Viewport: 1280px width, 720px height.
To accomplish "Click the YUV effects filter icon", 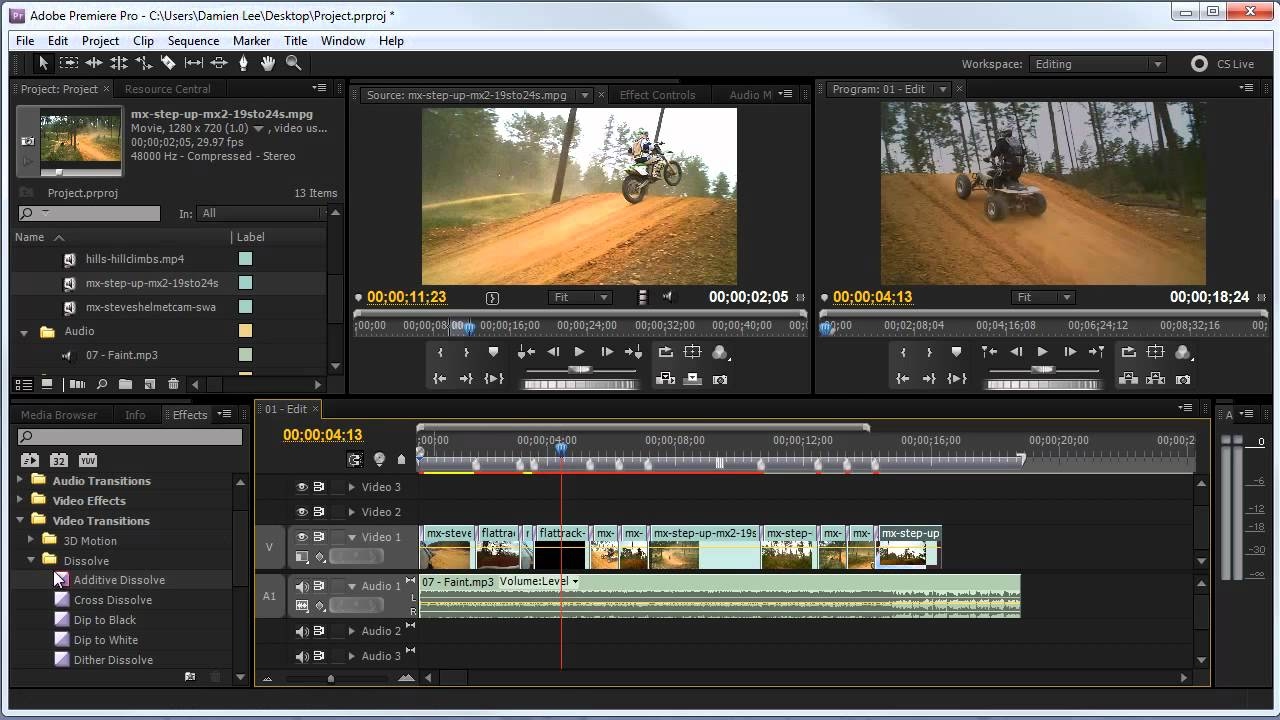I will pyautogui.click(x=88, y=460).
